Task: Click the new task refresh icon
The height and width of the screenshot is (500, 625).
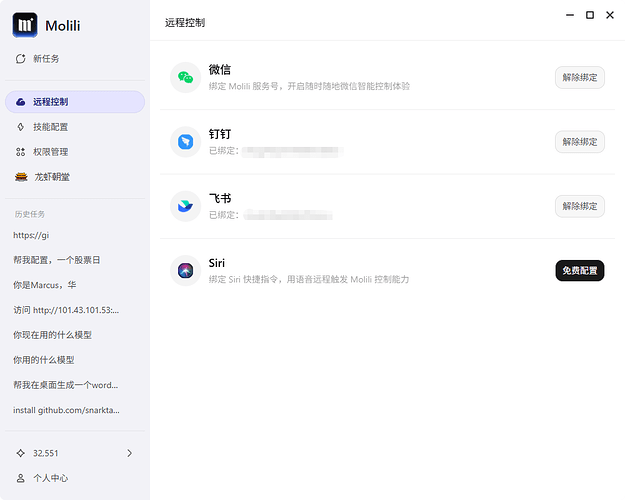Action: [20, 59]
